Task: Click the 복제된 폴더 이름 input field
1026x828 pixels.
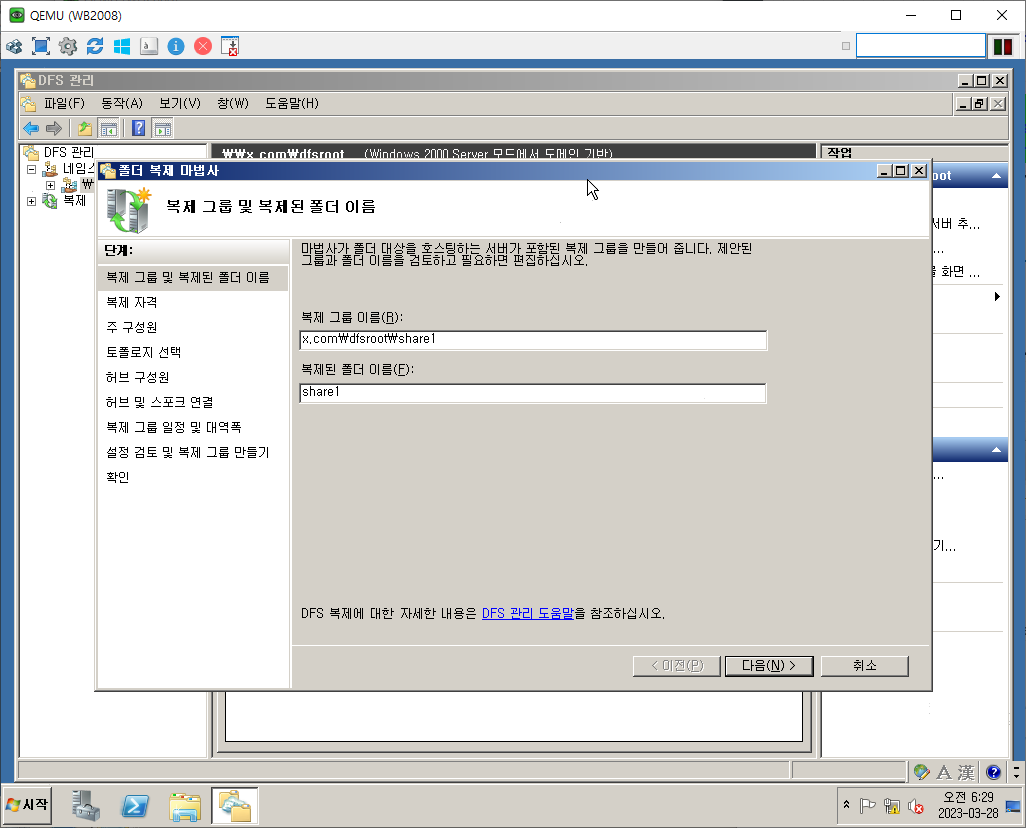Action: coord(533,393)
